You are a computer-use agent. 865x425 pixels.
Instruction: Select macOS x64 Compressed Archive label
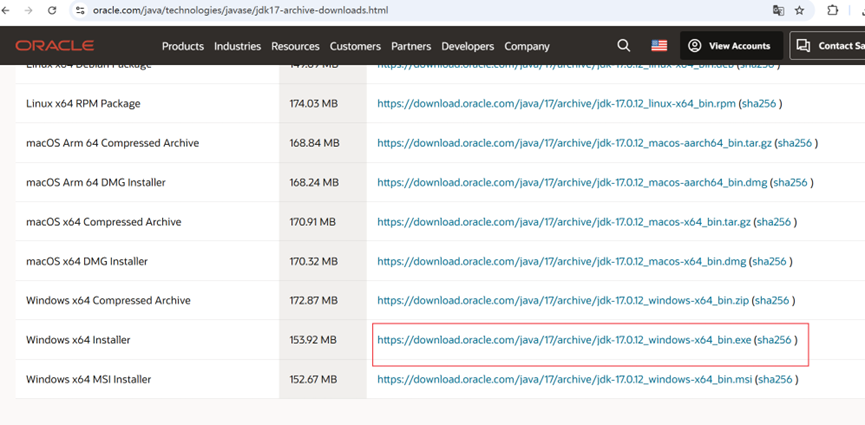point(104,222)
